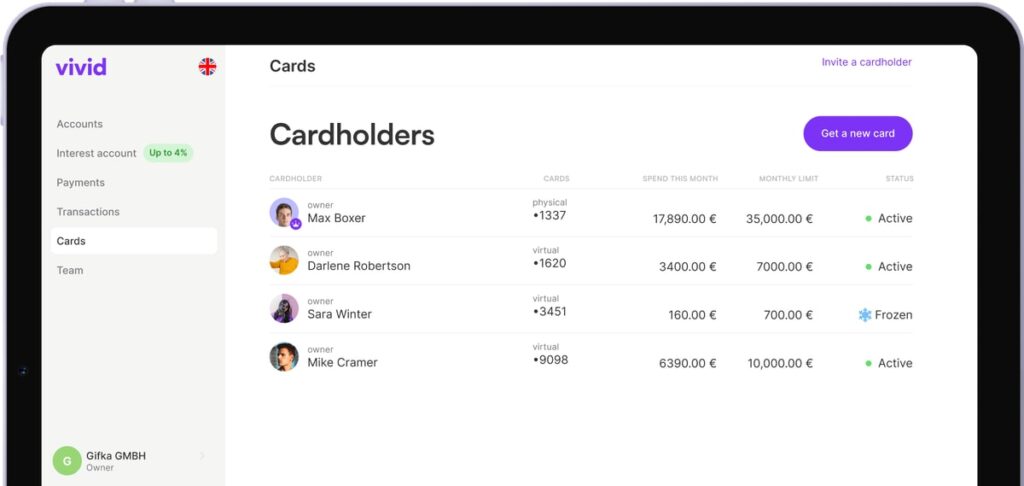Click Mike Cramer's avatar photo

click(284, 357)
